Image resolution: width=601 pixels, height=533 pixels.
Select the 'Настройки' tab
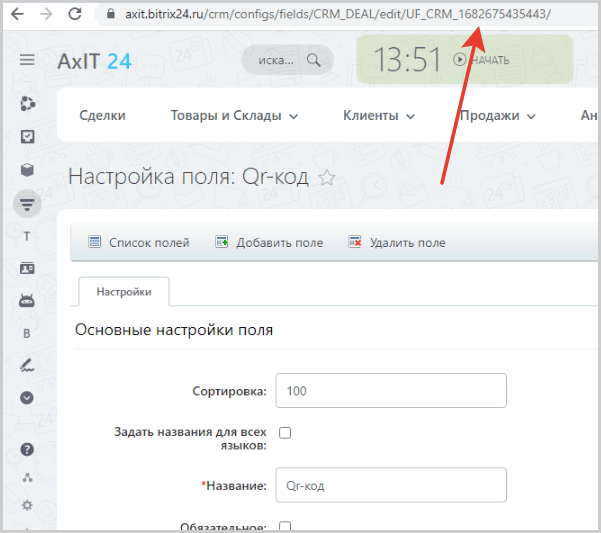pyautogui.click(x=124, y=291)
